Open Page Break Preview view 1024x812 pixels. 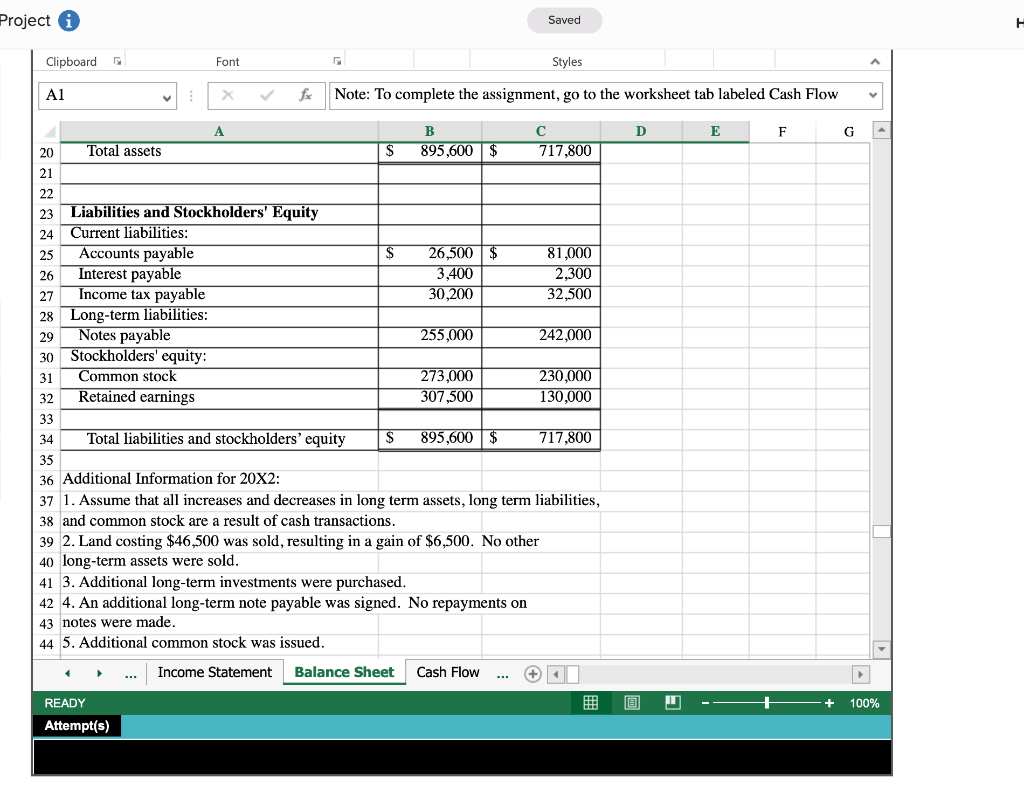[671, 703]
